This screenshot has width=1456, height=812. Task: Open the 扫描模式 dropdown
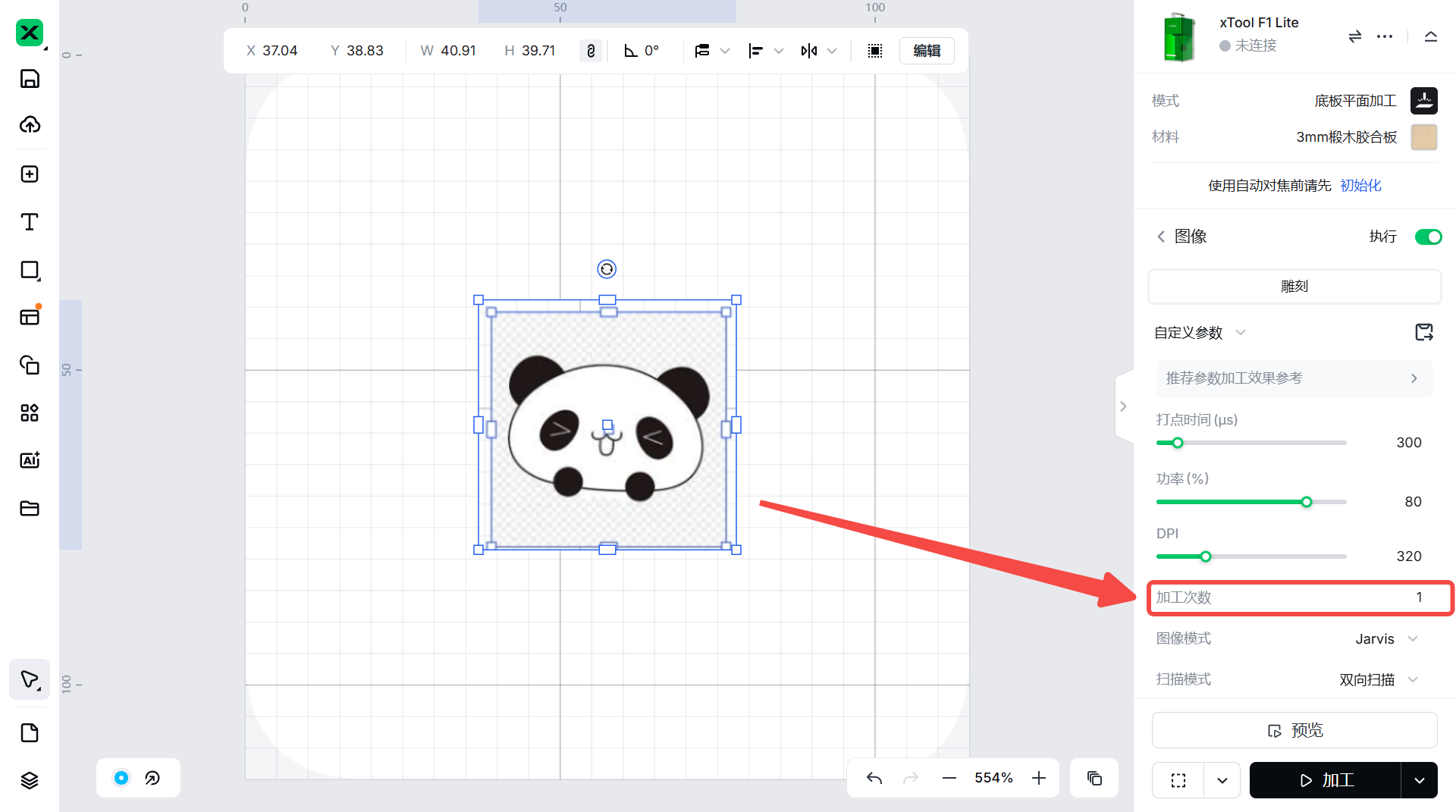pos(1378,679)
